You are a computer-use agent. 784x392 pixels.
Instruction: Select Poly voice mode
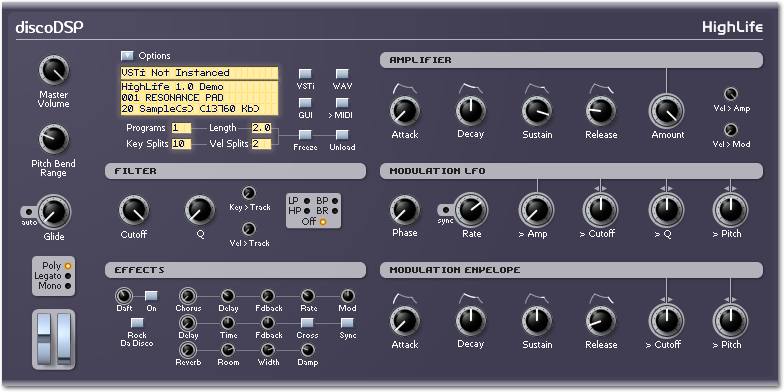click(68, 266)
